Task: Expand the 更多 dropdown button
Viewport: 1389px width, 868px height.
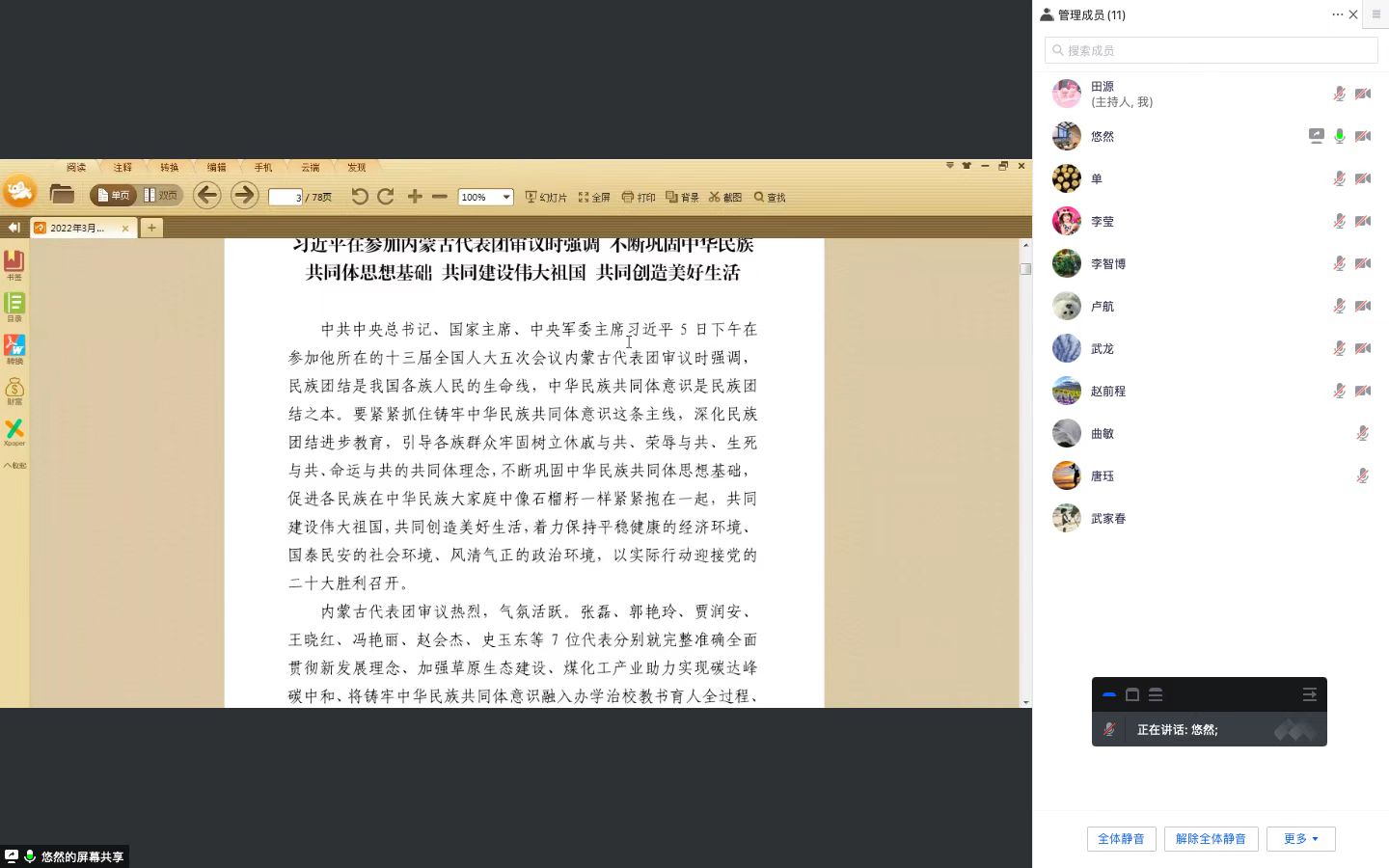Action: click(1300, 839)
